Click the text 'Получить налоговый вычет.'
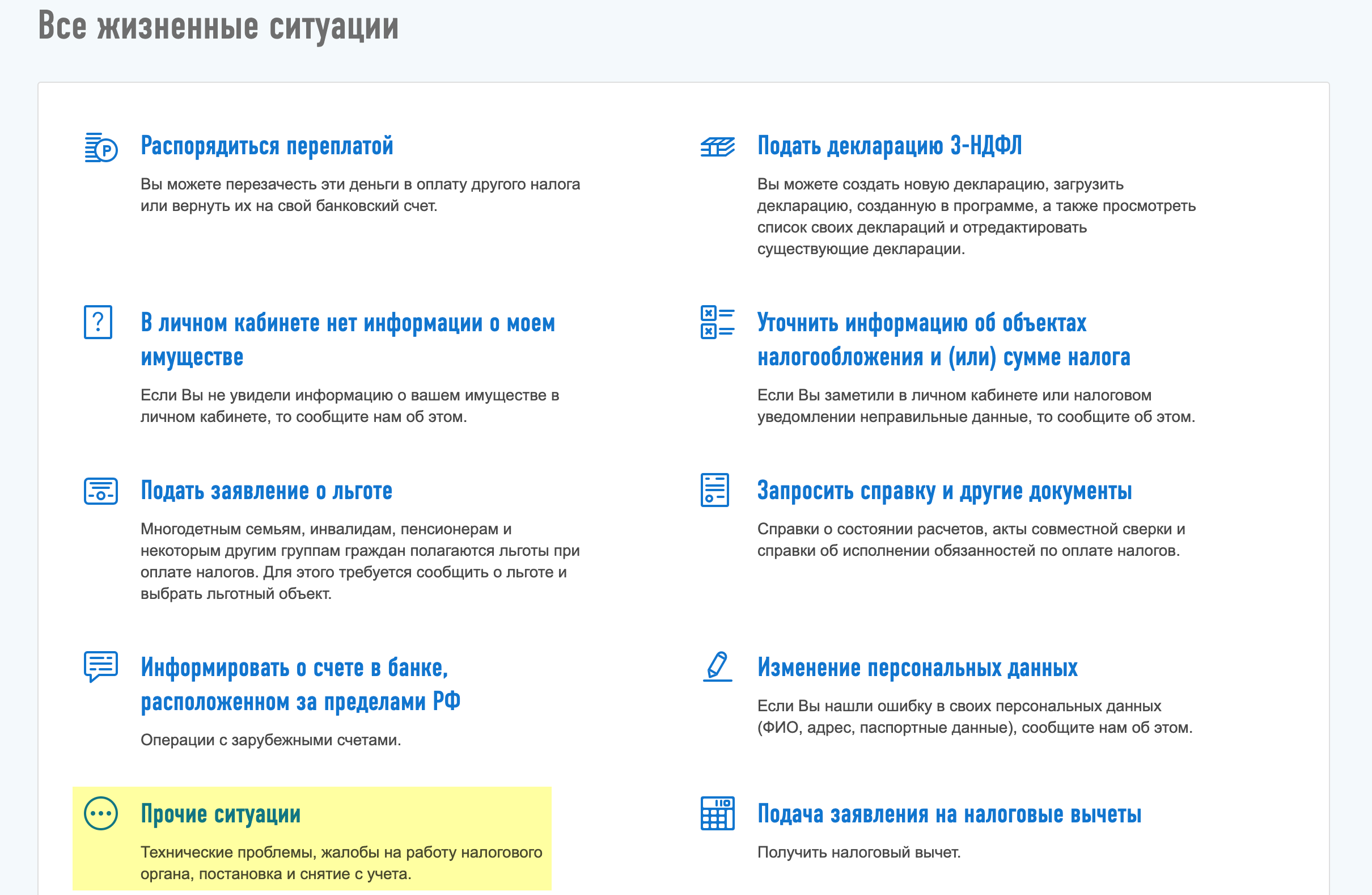Image resolution: width=1372 pixels, height=895 pixels. click(x=859, y=852)
